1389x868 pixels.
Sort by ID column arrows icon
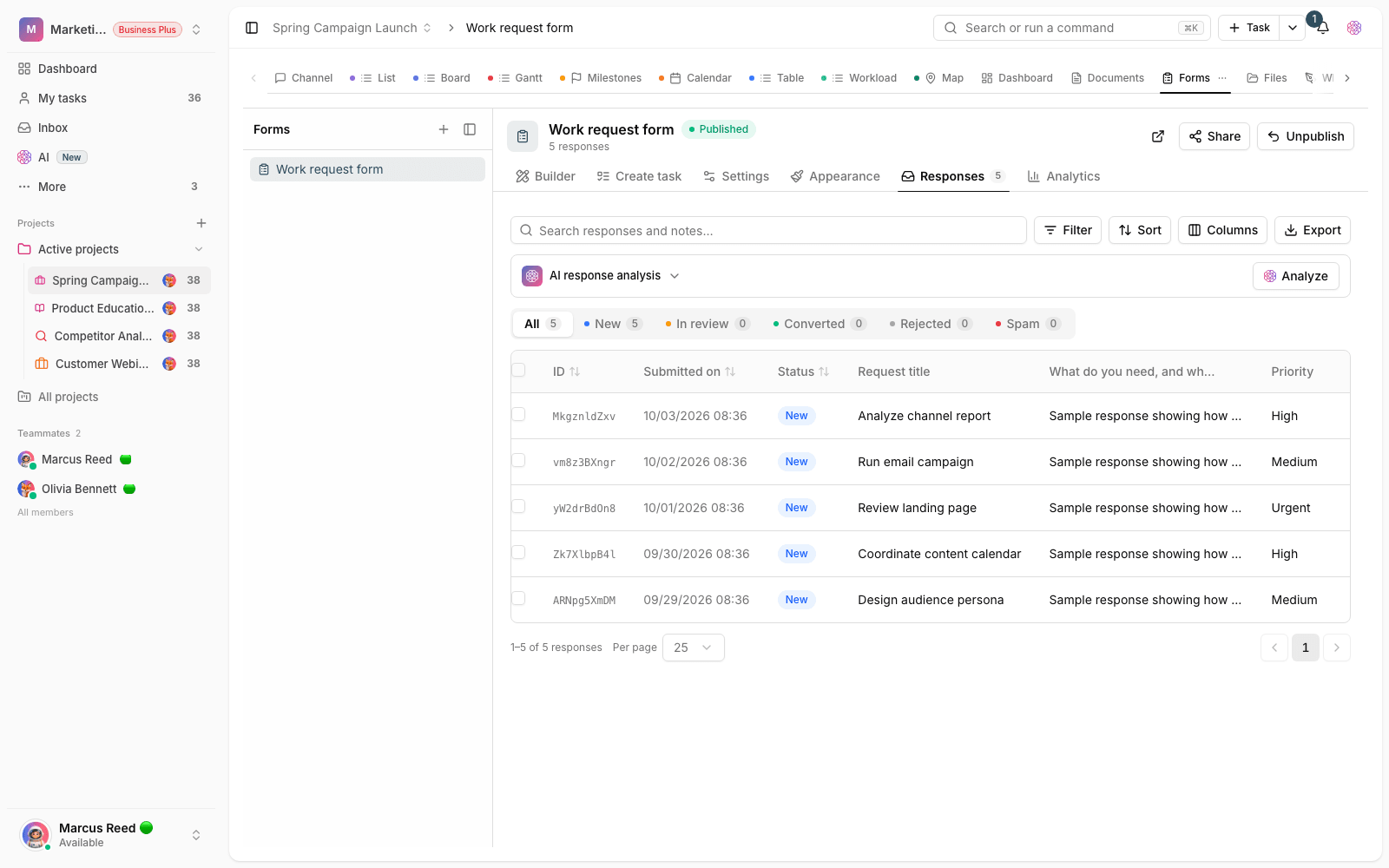pyautogui.click(x=575, y=372)
